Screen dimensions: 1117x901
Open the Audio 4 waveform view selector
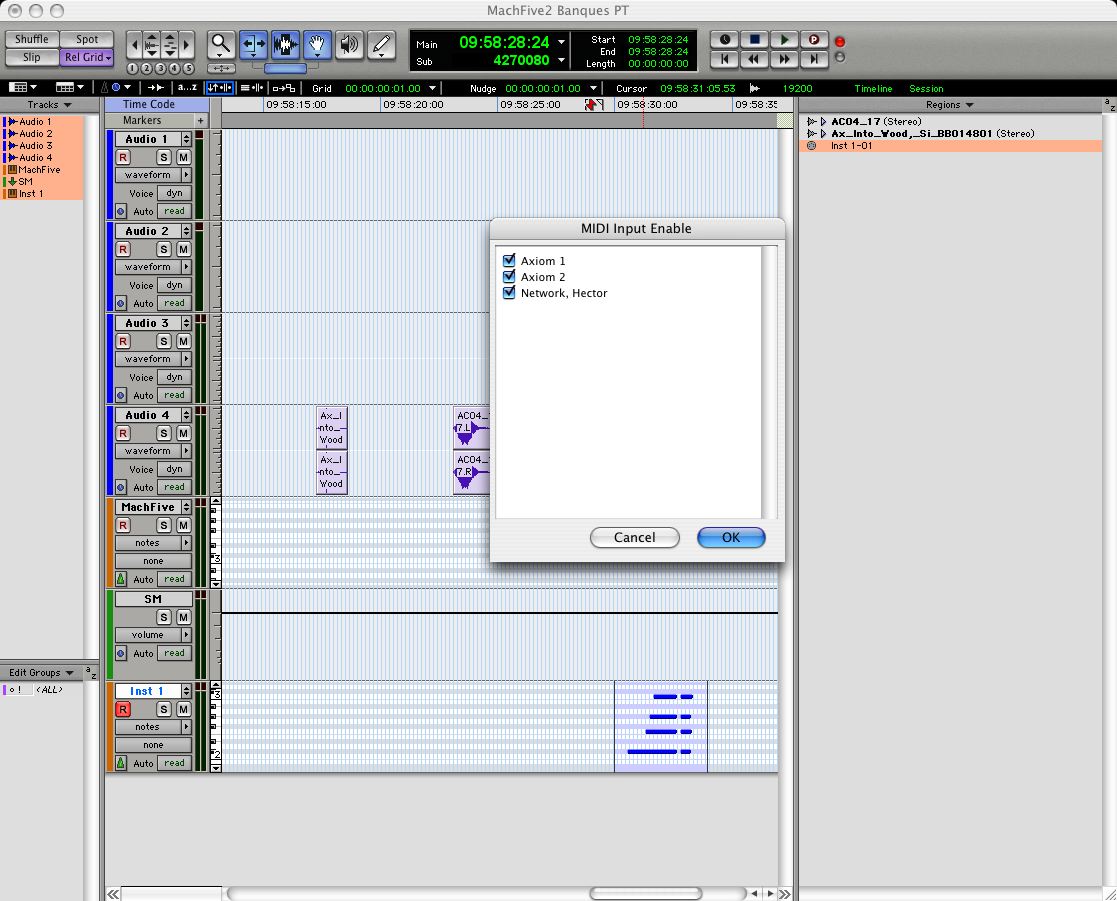(153, 451)
